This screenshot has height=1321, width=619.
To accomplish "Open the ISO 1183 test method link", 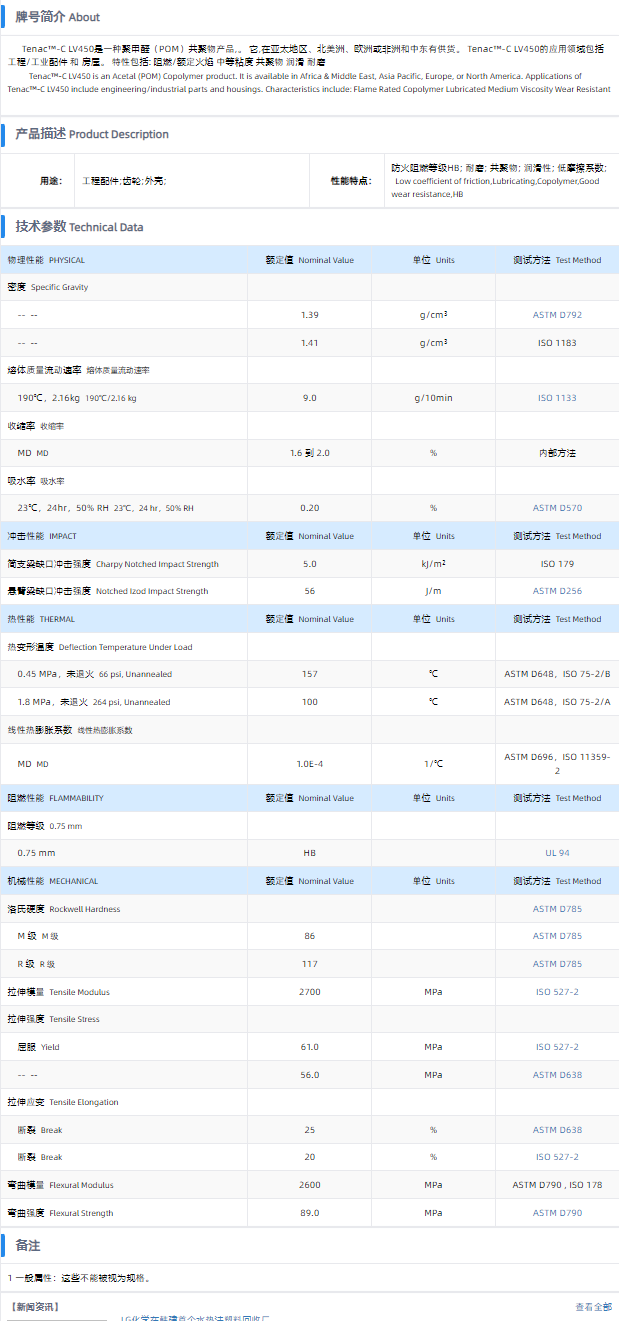I will [x=557, y=343].
